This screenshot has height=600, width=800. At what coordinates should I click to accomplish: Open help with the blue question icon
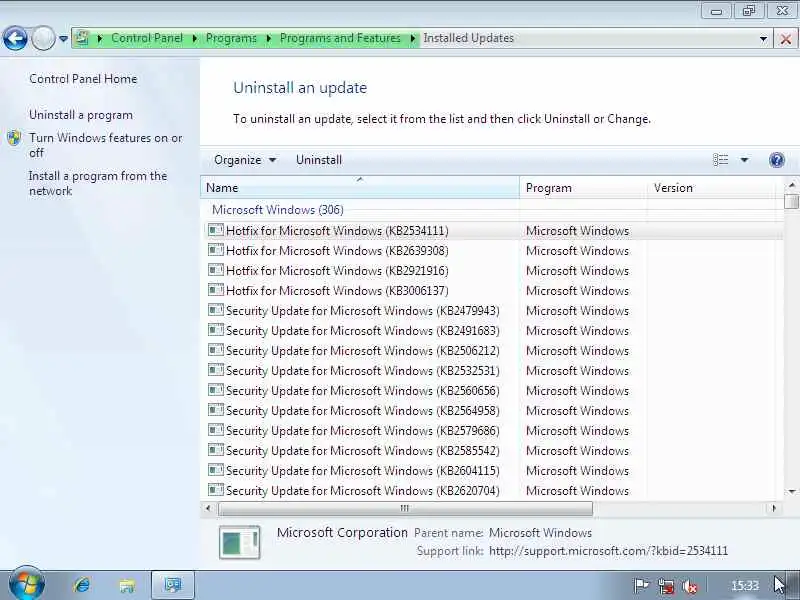pyautogui.click(x=777, y=160)
